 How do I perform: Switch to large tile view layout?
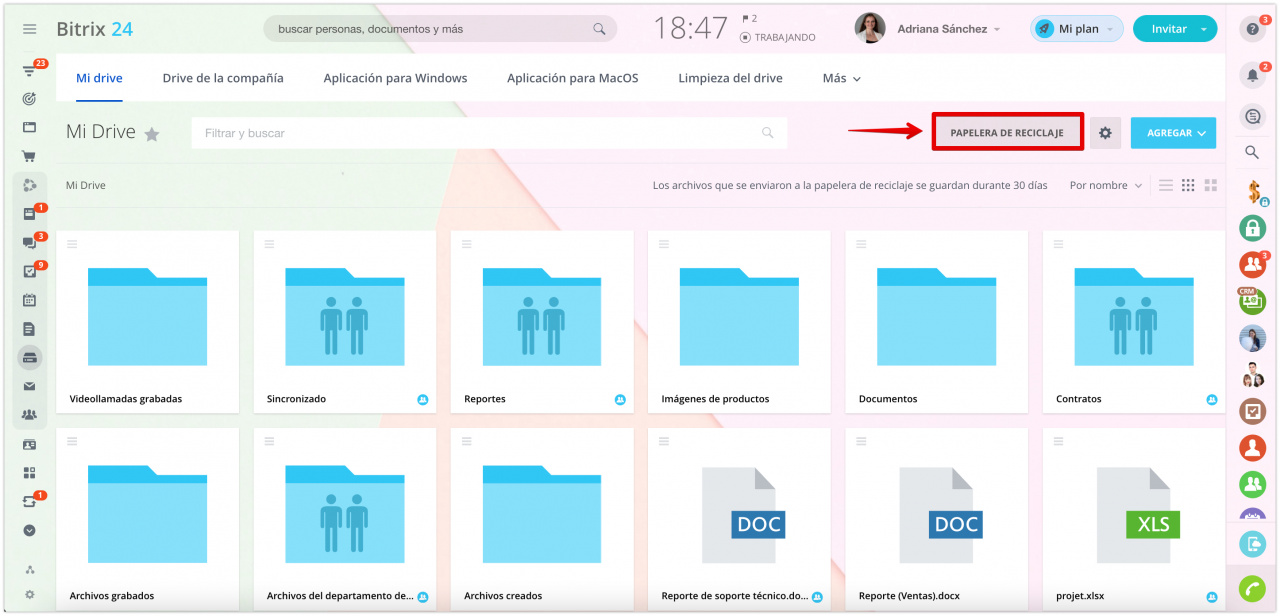(x=1211, y=185)
